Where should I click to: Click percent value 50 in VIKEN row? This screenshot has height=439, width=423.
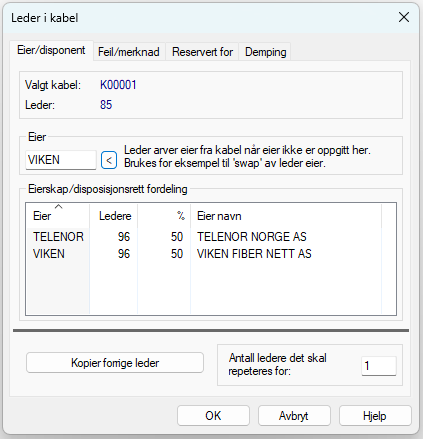(x=177, y=254)
